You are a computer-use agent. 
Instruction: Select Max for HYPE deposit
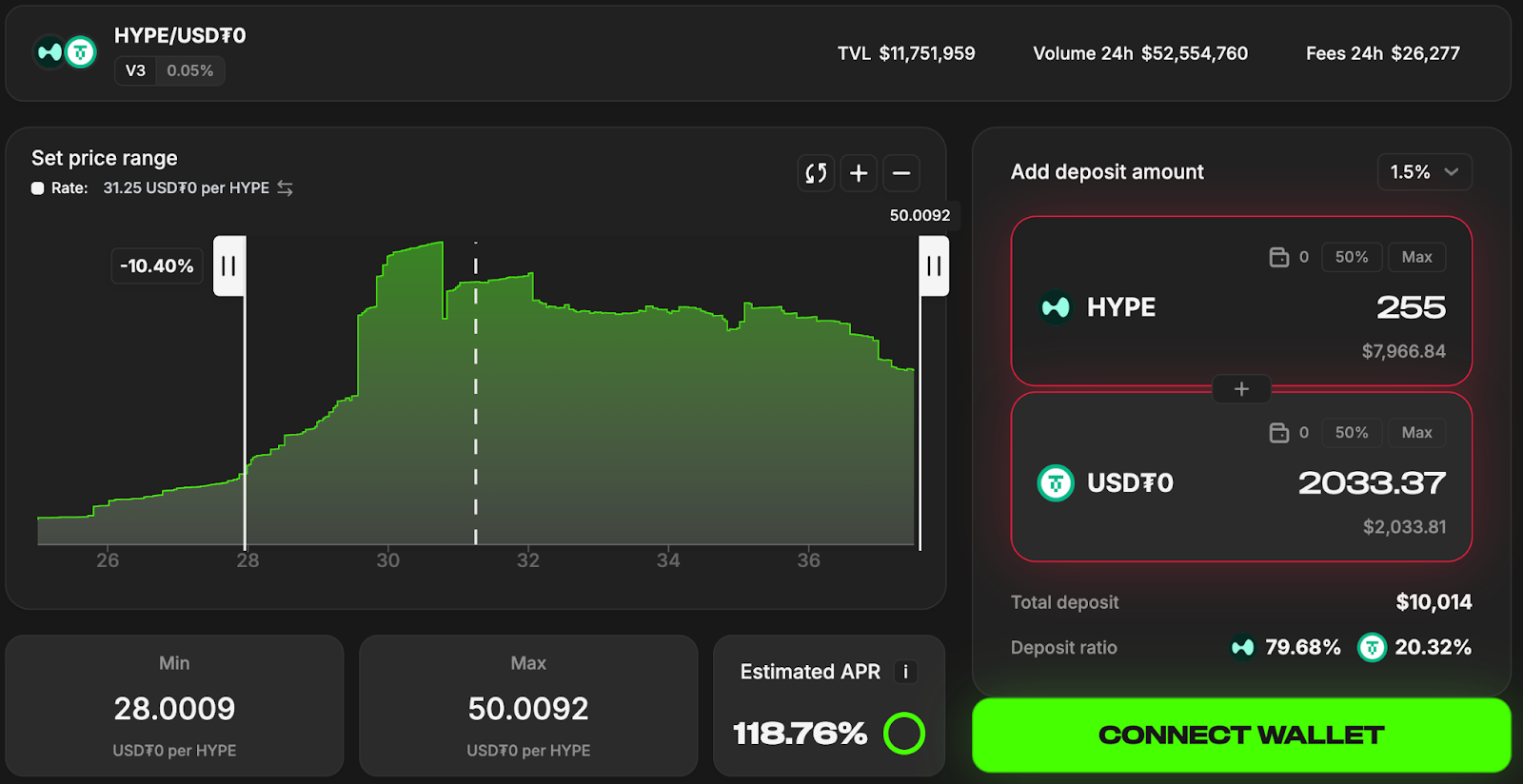coord(1416,257)
